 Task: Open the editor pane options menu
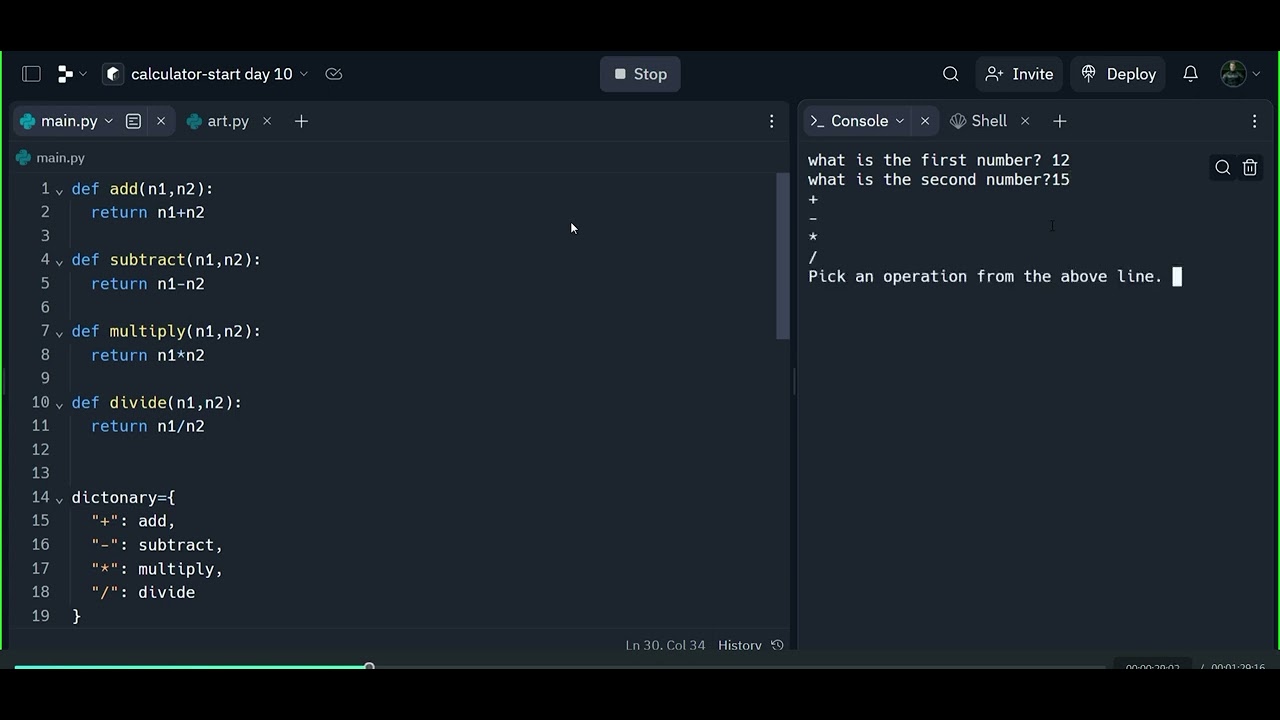[x=771, y=121]
